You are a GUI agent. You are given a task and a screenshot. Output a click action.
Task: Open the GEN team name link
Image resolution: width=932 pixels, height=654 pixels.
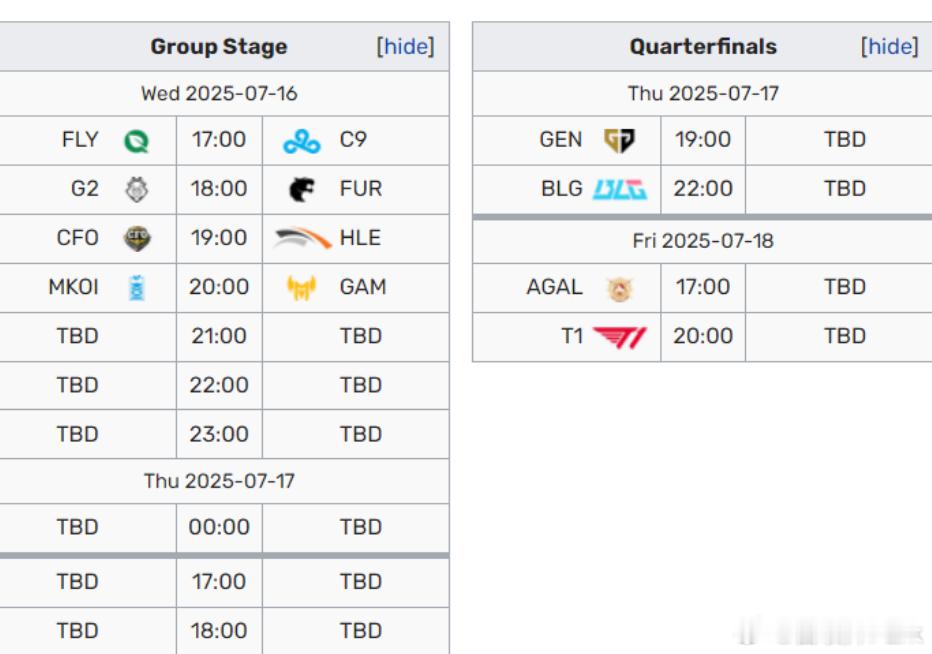tap(561, 140)
